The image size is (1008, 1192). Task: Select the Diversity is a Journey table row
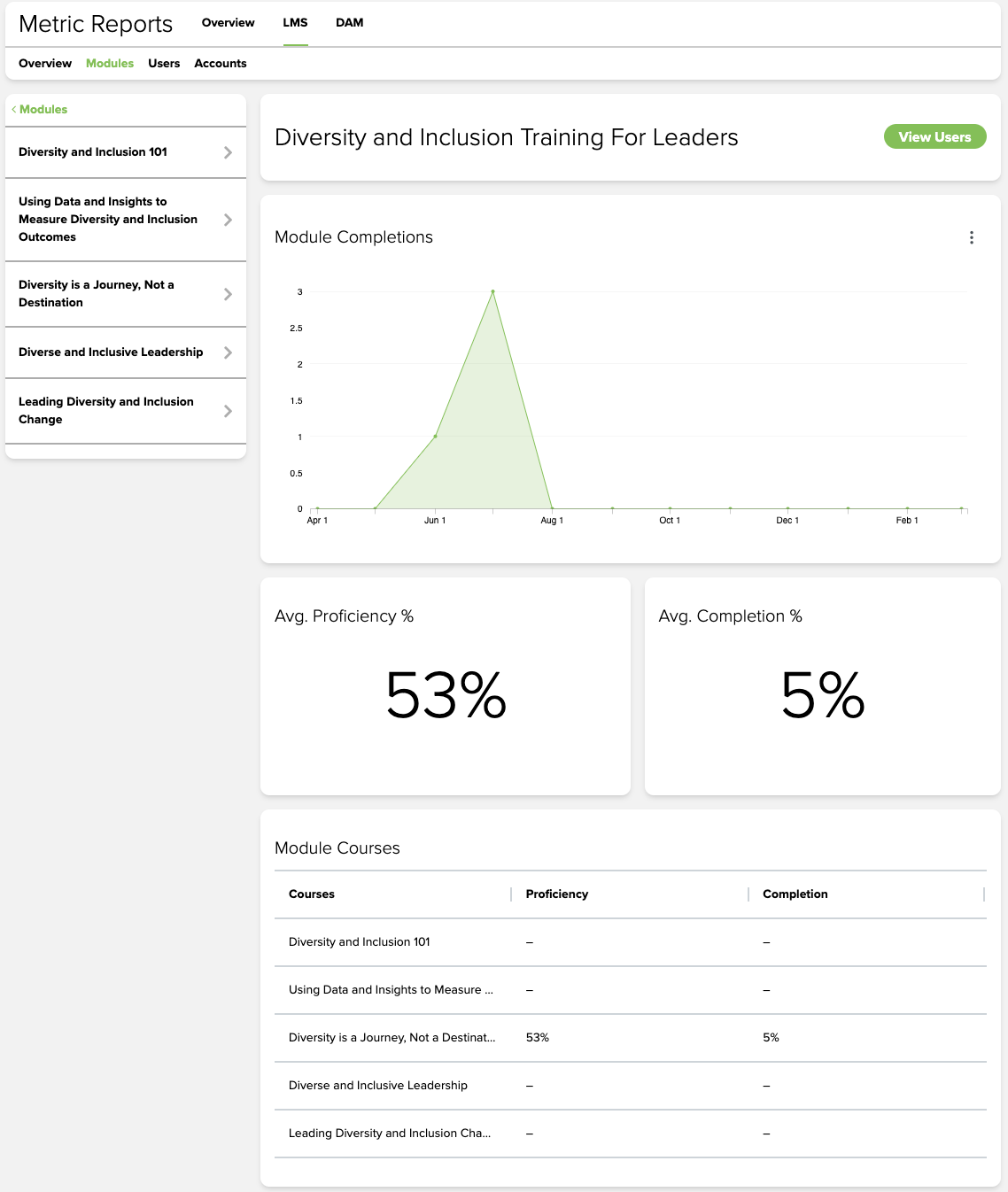[392, 1038]
